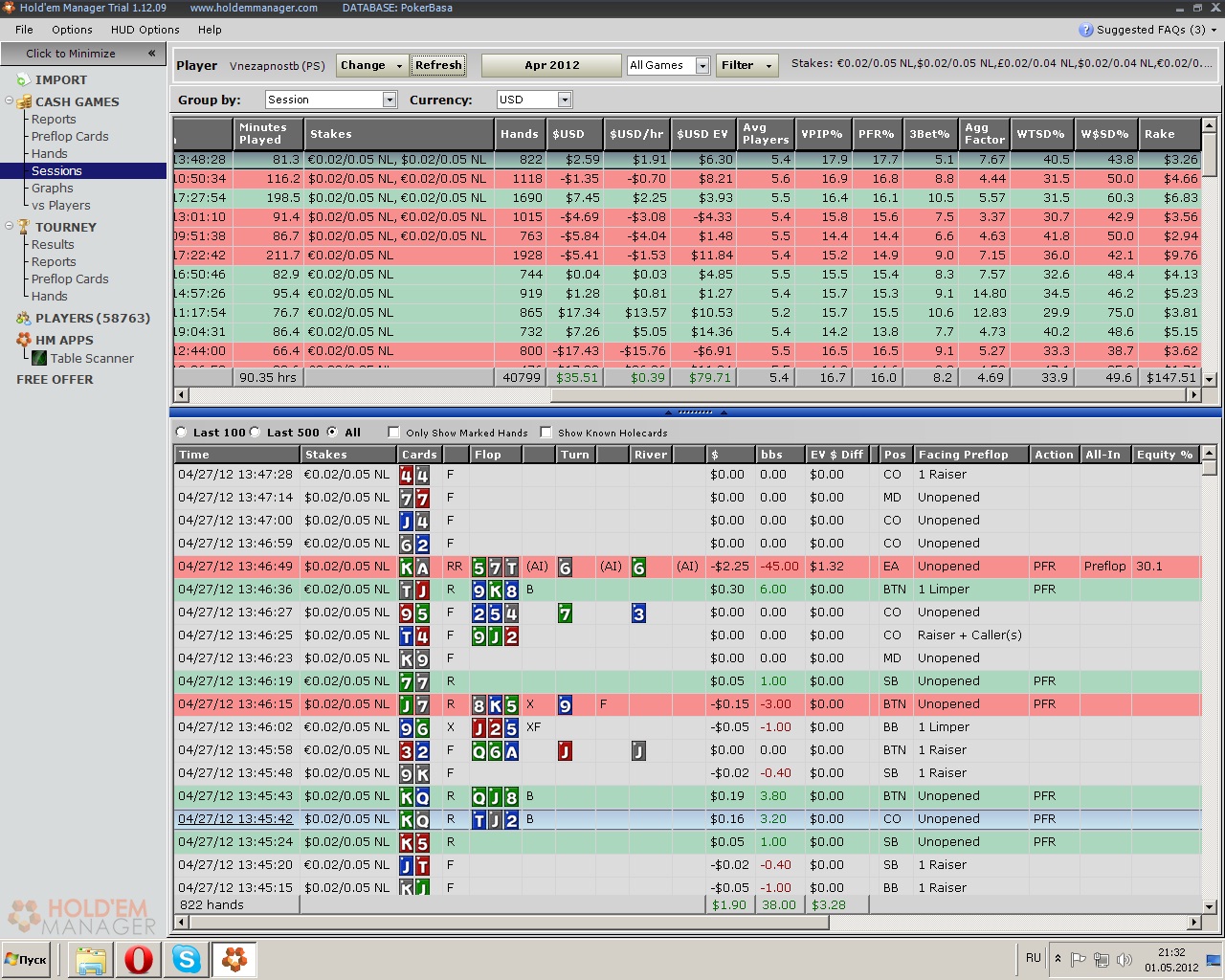Sort hands by the Equity % column header
This screenshot has height=980, width=1225.
1165,455
